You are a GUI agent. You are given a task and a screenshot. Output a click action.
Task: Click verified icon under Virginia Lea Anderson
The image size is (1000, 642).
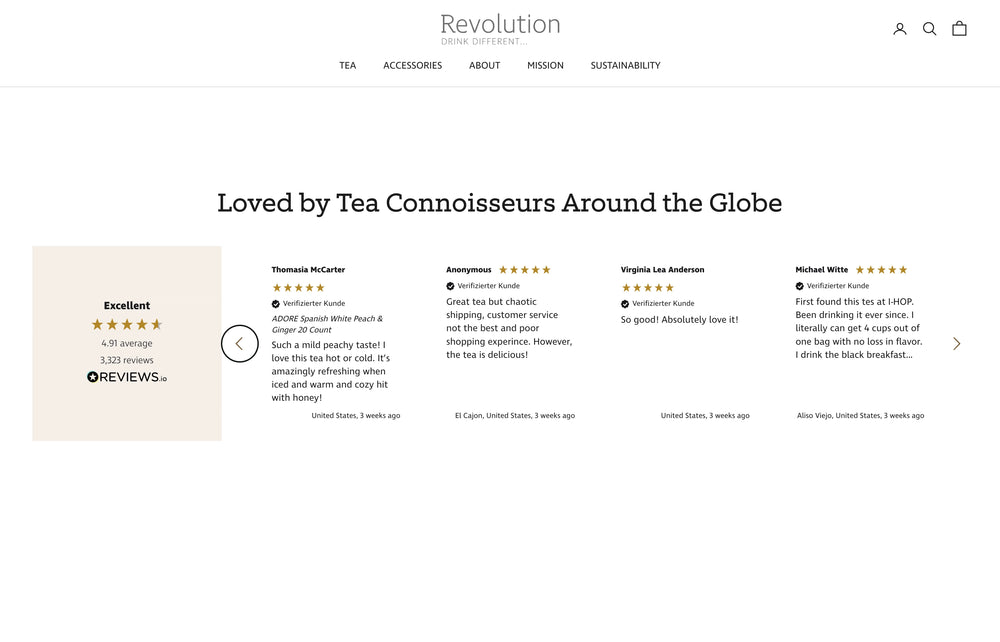[625, 303]
